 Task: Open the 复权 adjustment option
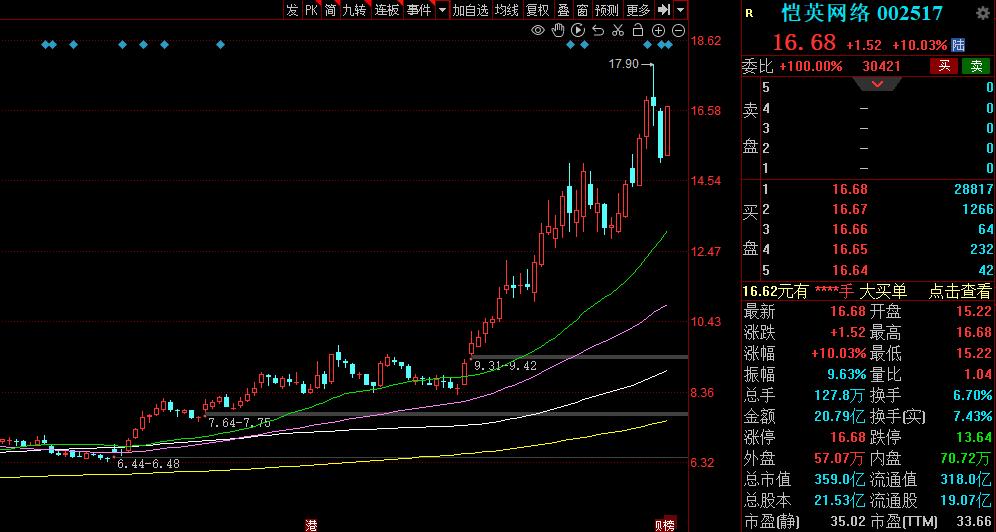tap(537, 10)
